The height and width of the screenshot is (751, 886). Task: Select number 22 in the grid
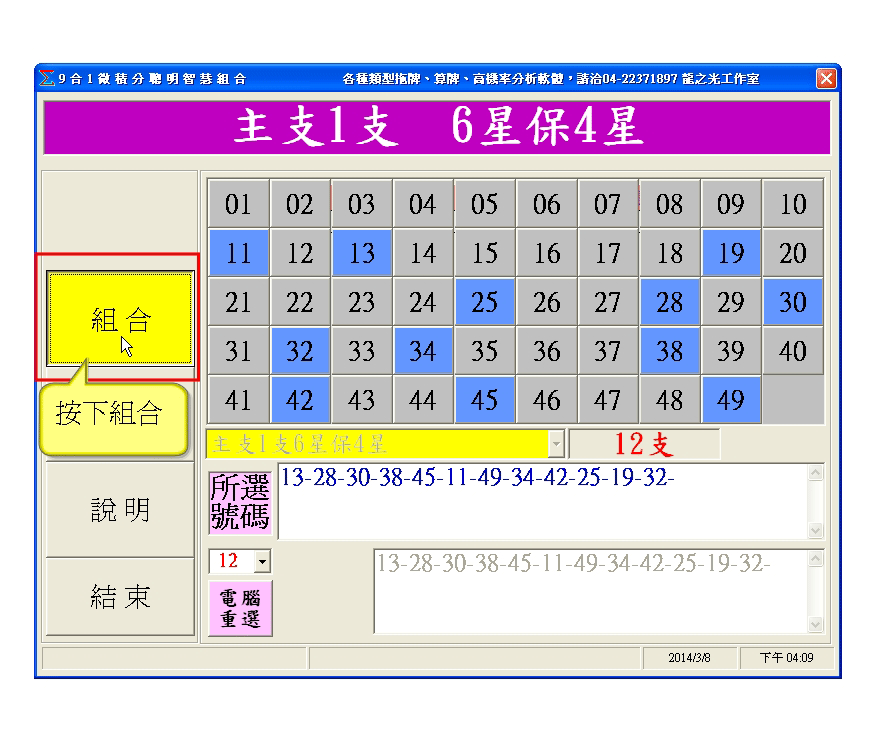click(x=300, y=302)
